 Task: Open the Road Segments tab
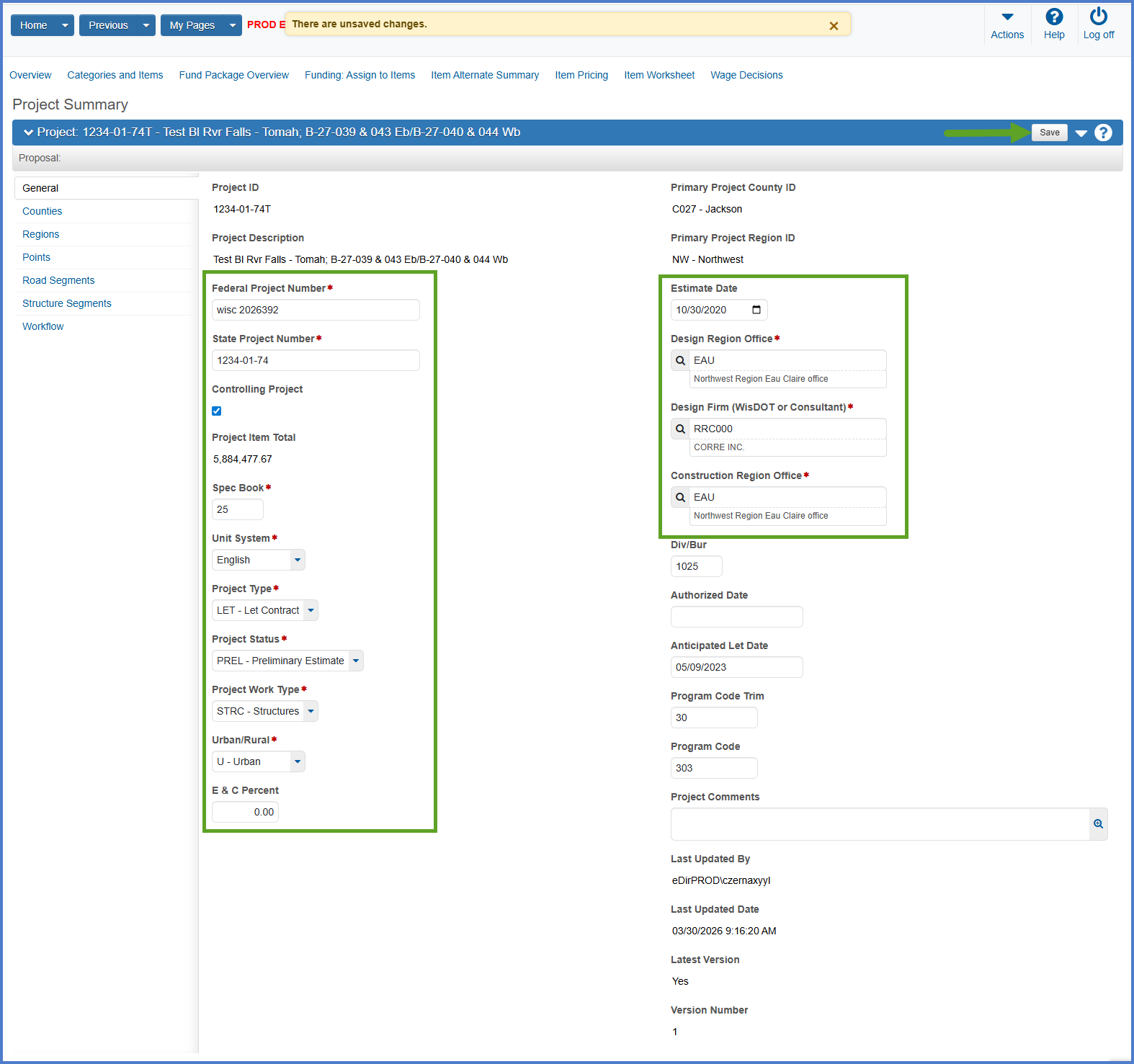(x=58, y=280)
